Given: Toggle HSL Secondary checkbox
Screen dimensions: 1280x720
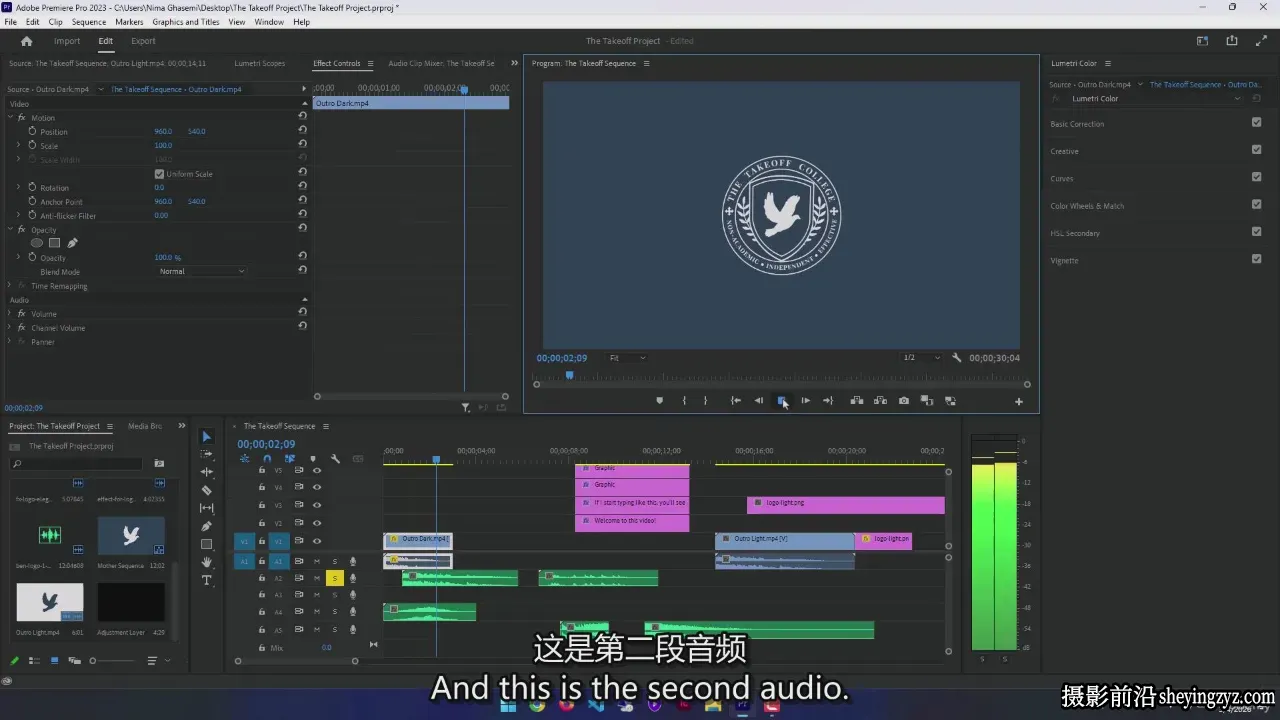Looking at the screenshot, I should pyautogui.click(x=1256, y=232).
